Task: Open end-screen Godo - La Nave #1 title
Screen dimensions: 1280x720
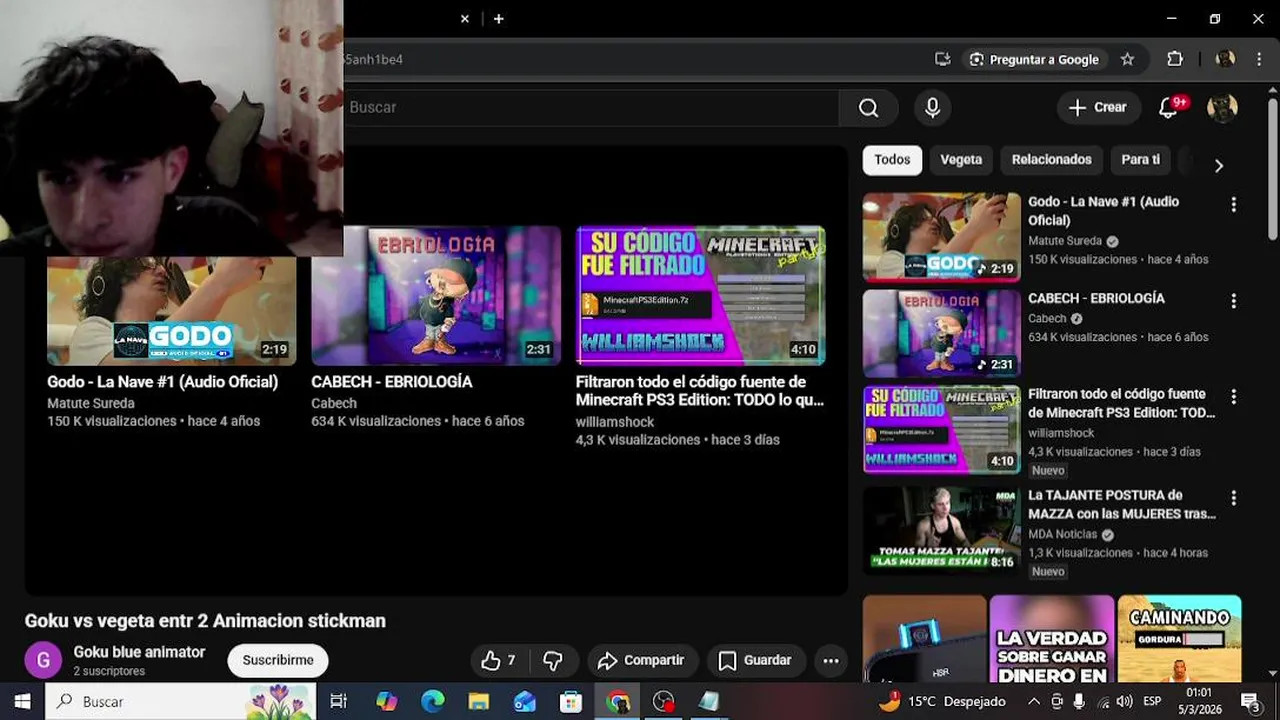Action: 163,382
